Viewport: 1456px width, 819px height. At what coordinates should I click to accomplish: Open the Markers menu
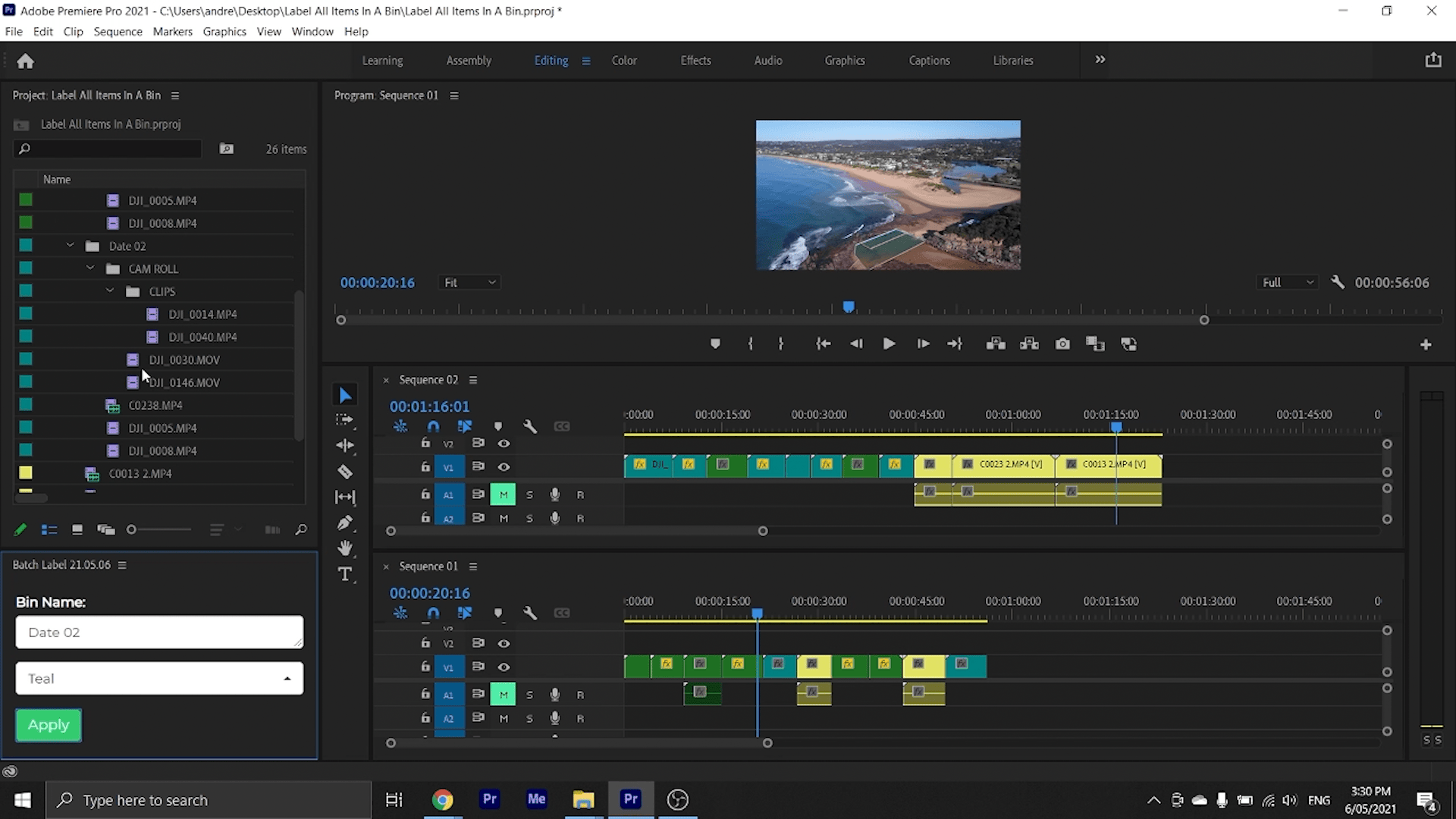[x=172, y=31]
